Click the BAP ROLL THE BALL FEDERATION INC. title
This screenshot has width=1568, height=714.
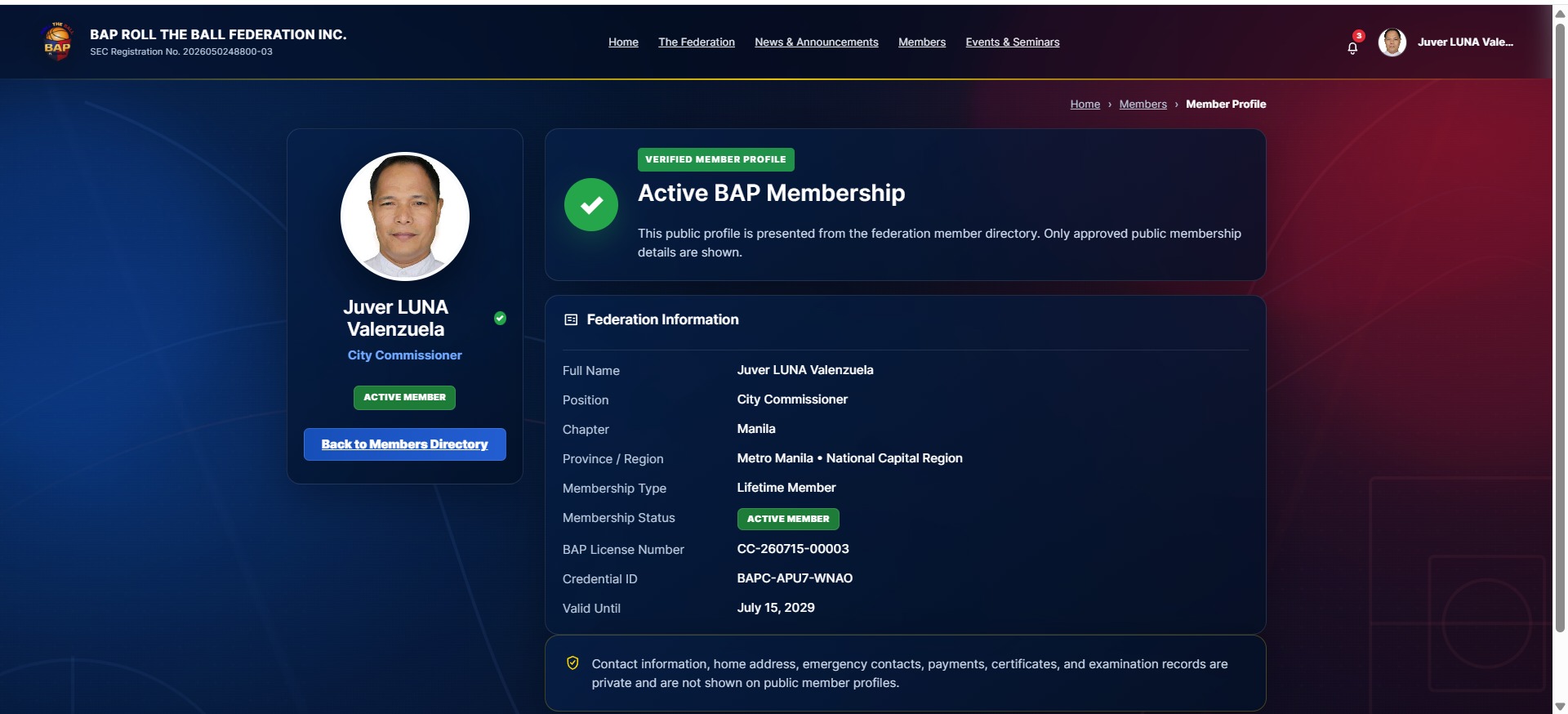click(x=218, y=34)
